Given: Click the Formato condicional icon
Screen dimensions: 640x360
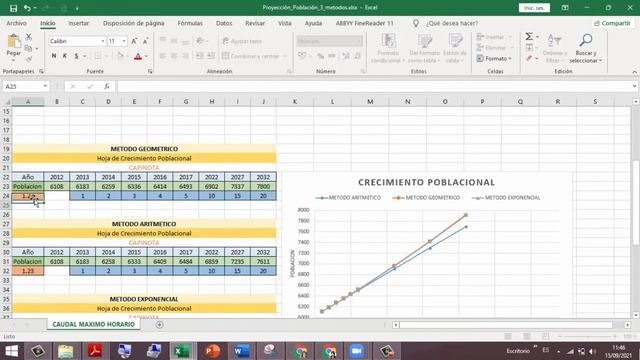Looking at the screenshot, I should (x=388, y=41).
